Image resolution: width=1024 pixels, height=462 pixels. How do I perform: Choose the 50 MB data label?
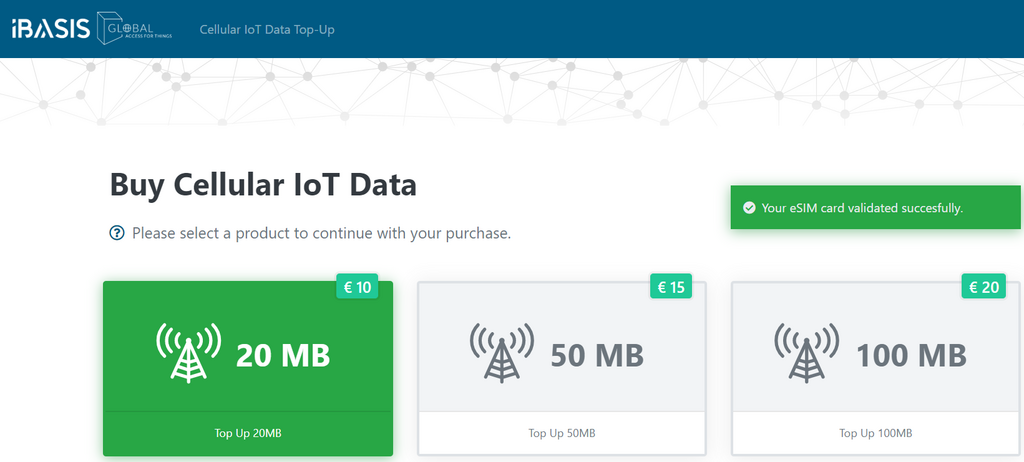click(x=597, y=355)
